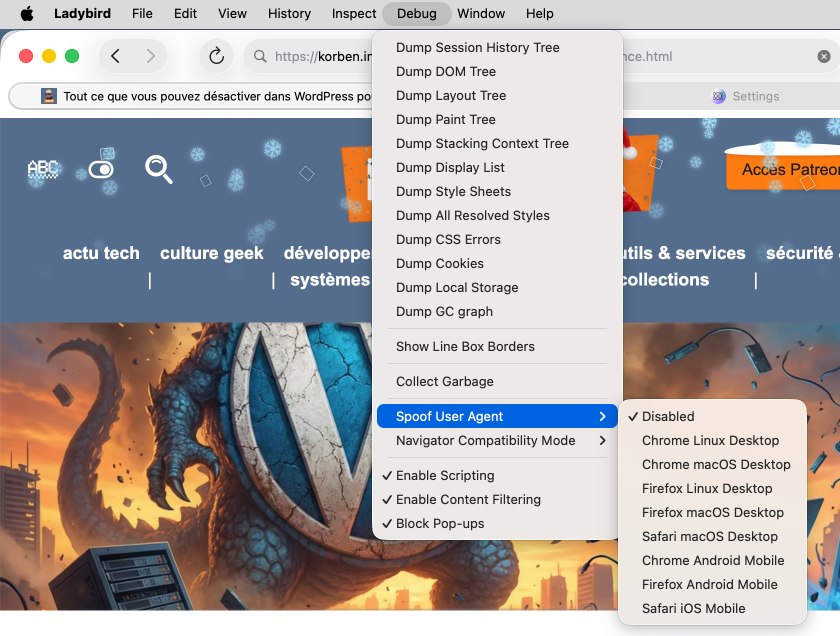
Task: Click the browser back arrow button
Action: pyautogui.click(x=116, y=56)
